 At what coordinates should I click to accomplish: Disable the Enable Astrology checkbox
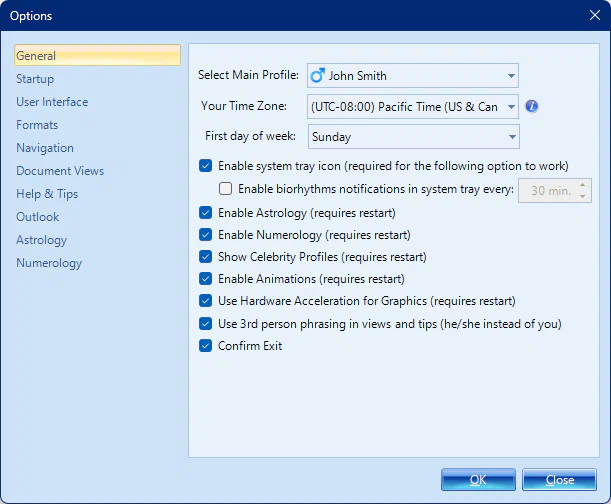(x=206, y=212)
